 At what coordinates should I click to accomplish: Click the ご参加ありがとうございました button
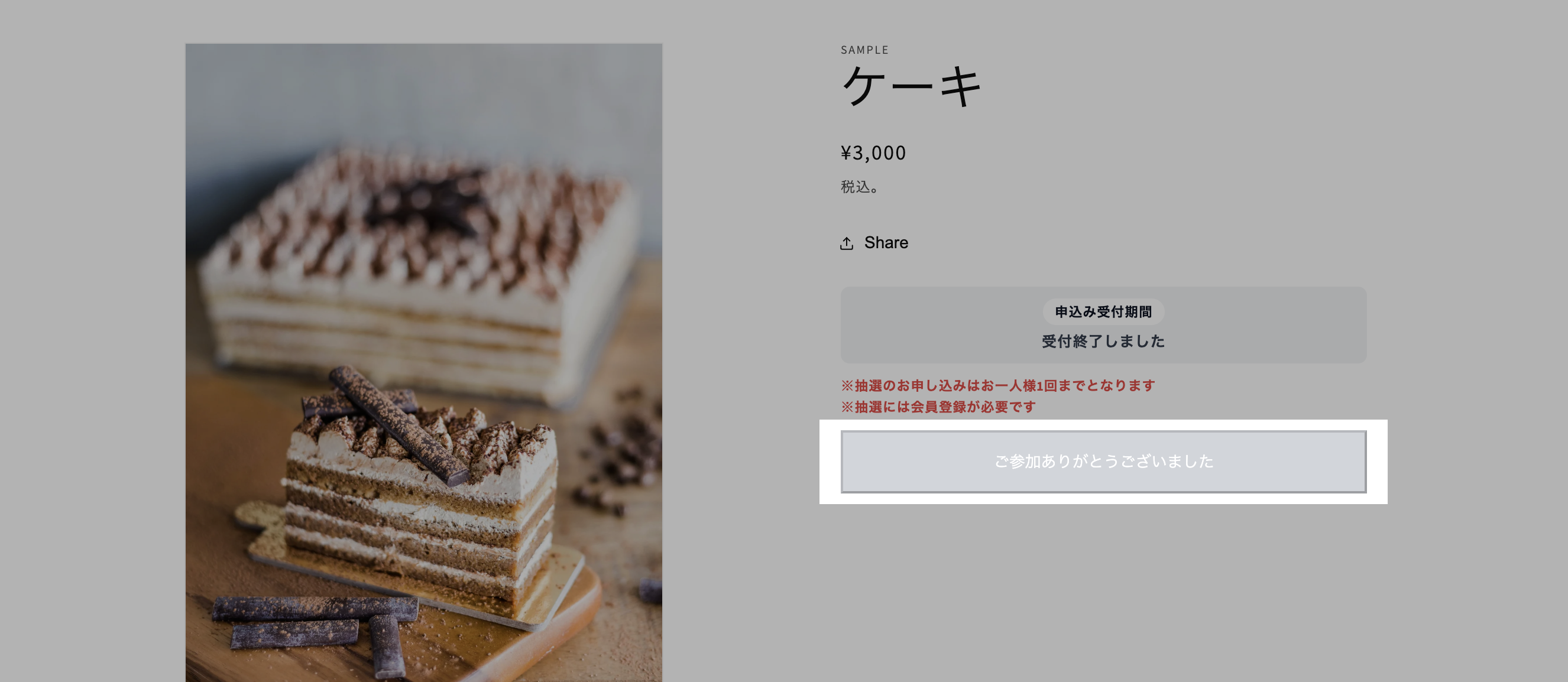click(1103, 462)
